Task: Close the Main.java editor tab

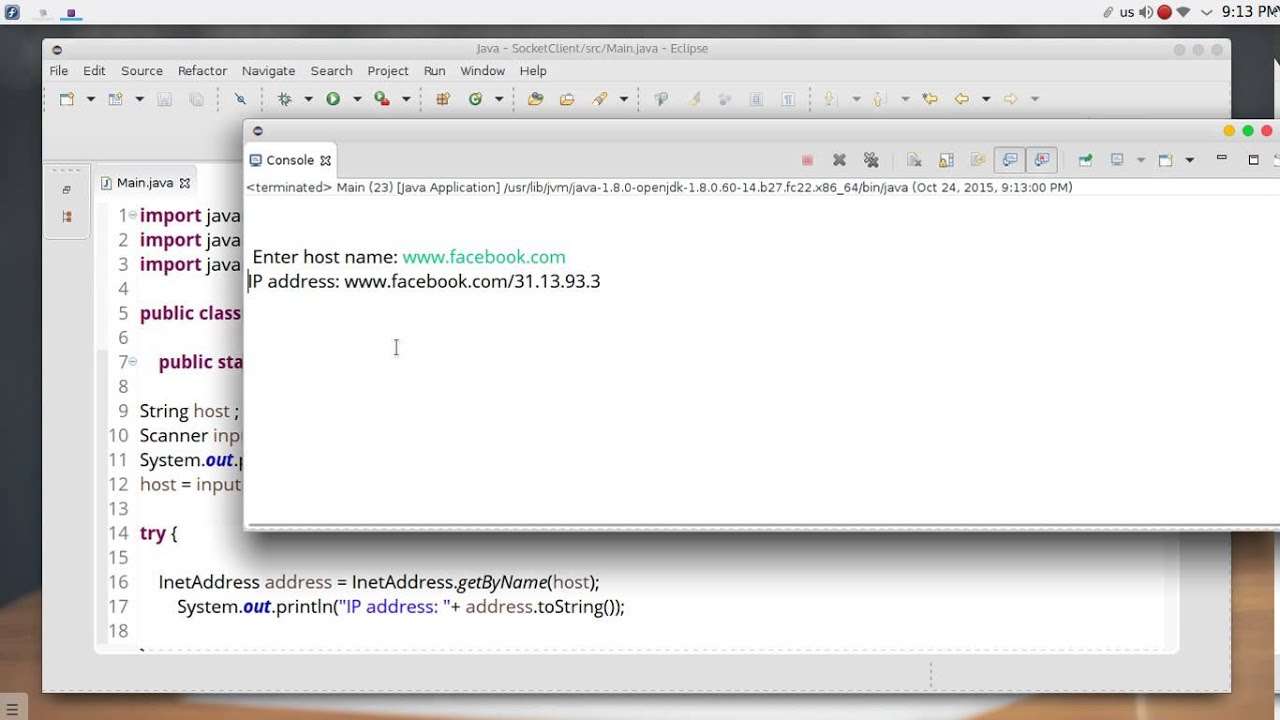Action: (184, 183)
